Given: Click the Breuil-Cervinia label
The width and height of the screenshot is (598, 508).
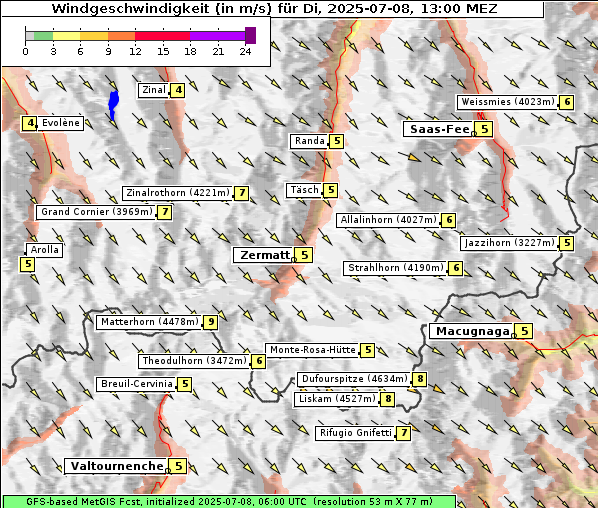Looking at the screenshot, I should [x=137, y=384].
